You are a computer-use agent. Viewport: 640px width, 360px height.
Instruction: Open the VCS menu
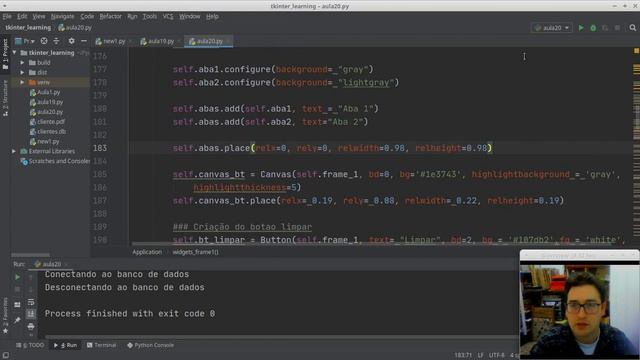[x=168, y=16]
